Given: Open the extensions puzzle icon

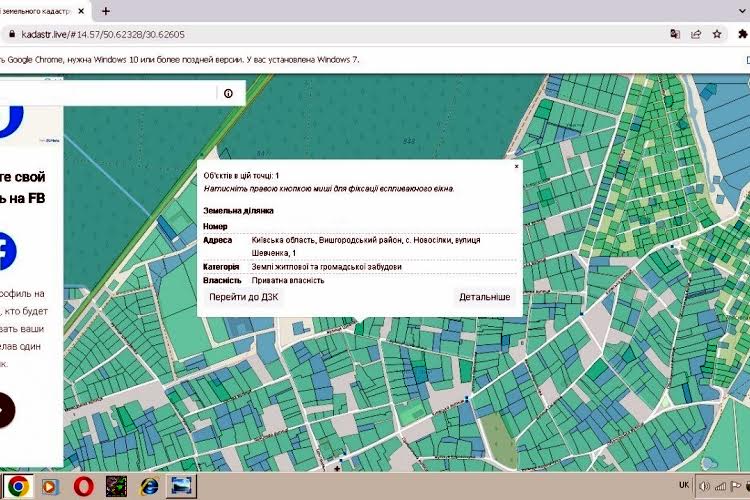Looking at the screenshot, I should click(742, 34).
